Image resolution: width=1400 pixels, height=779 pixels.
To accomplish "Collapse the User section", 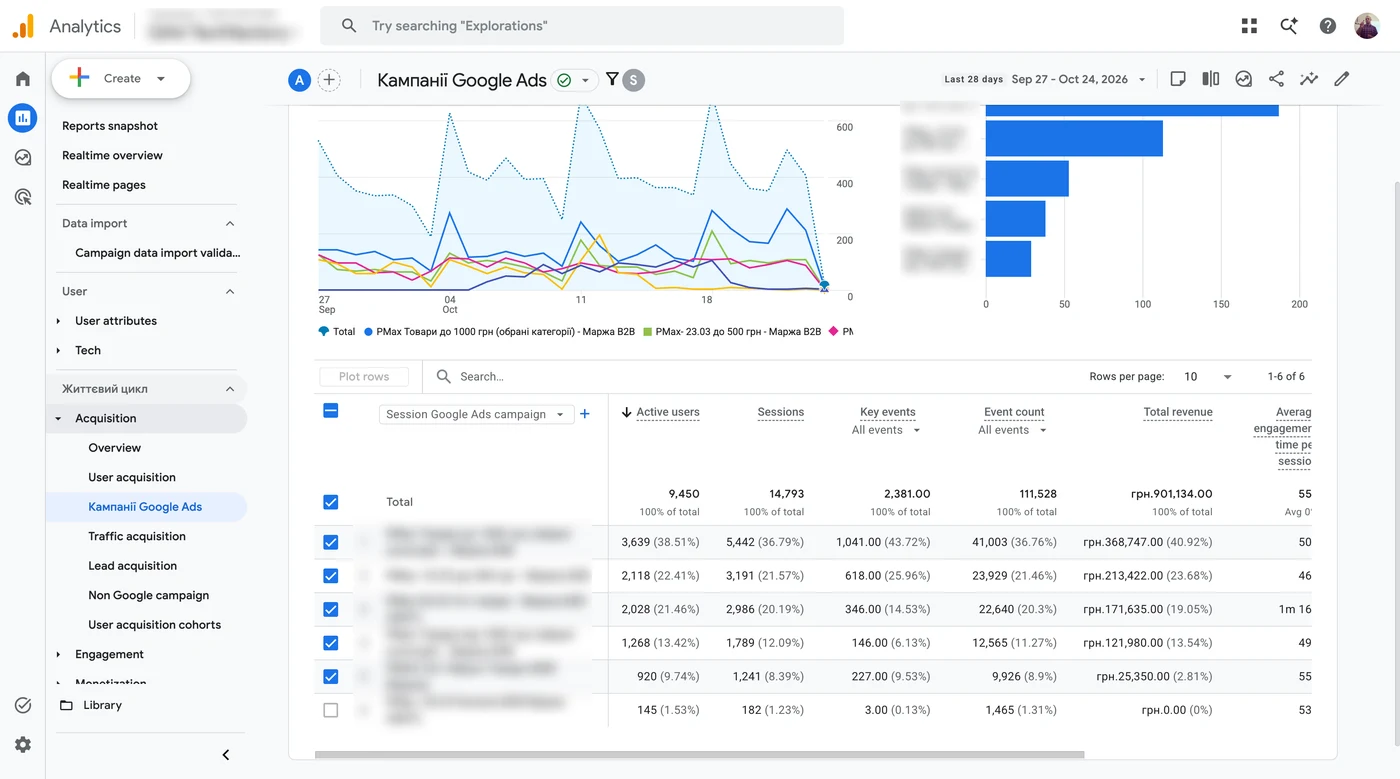I will pos(230,292).
